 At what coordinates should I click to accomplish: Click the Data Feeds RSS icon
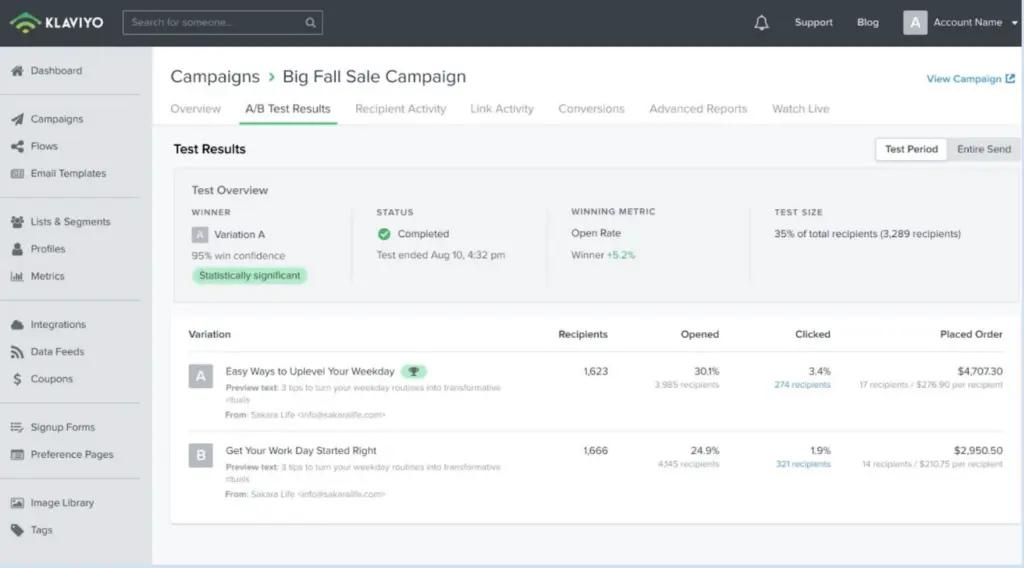(x=17, y=352)
